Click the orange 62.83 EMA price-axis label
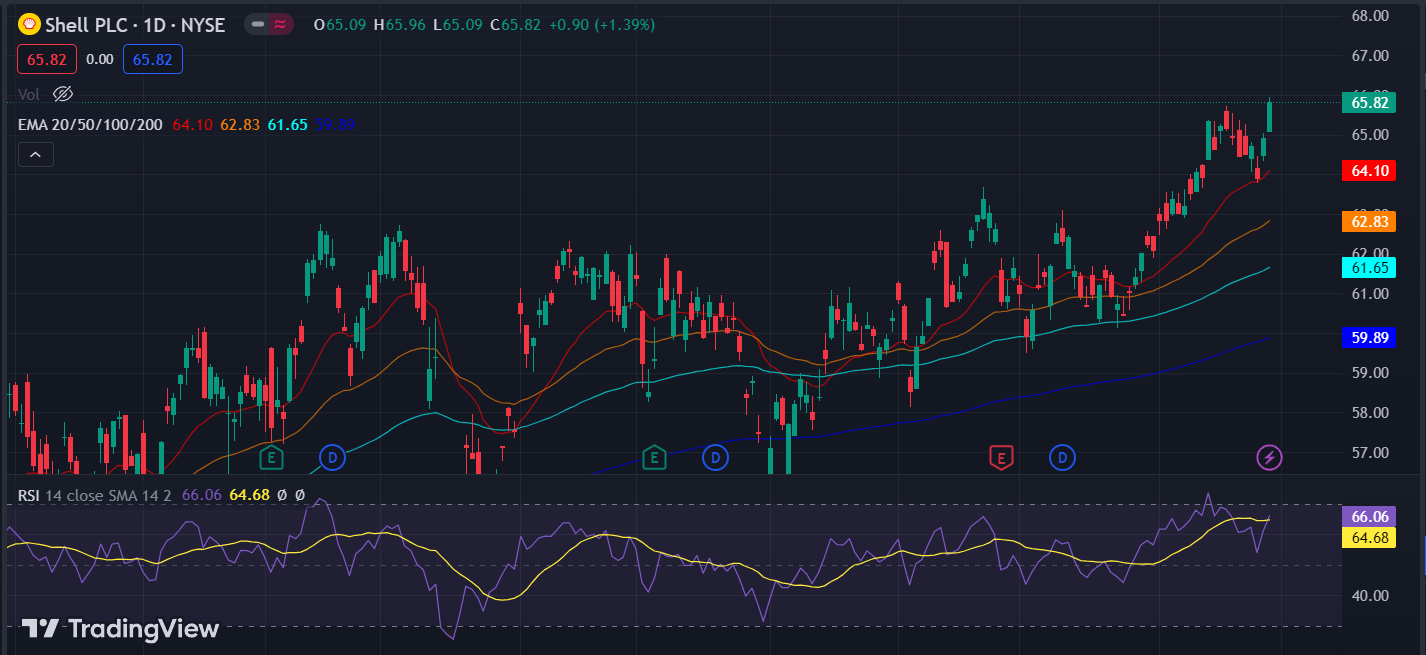Screen dimensions: 1426x655 pos(1369,222)
